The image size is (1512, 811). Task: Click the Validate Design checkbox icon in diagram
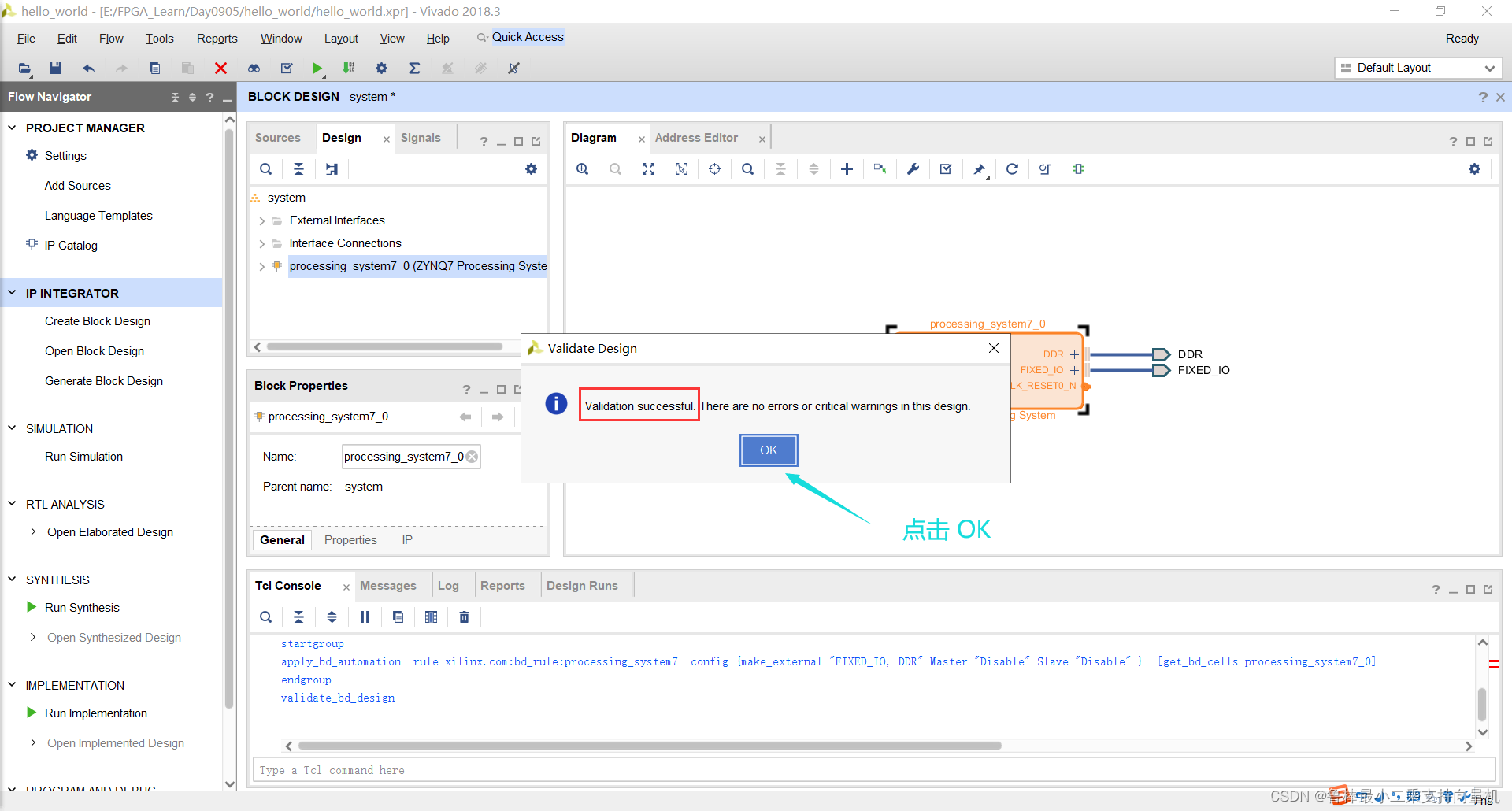coord(946,169)
